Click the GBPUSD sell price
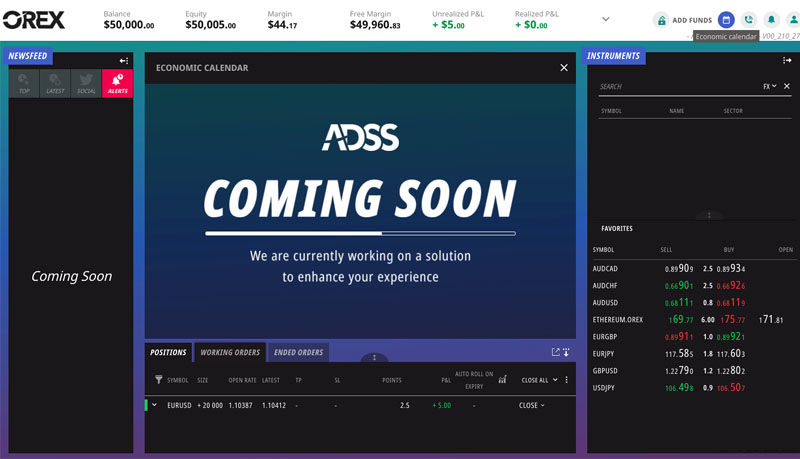Screen dimensions: 800x459 pyautogui.click(x=679, y=371)
